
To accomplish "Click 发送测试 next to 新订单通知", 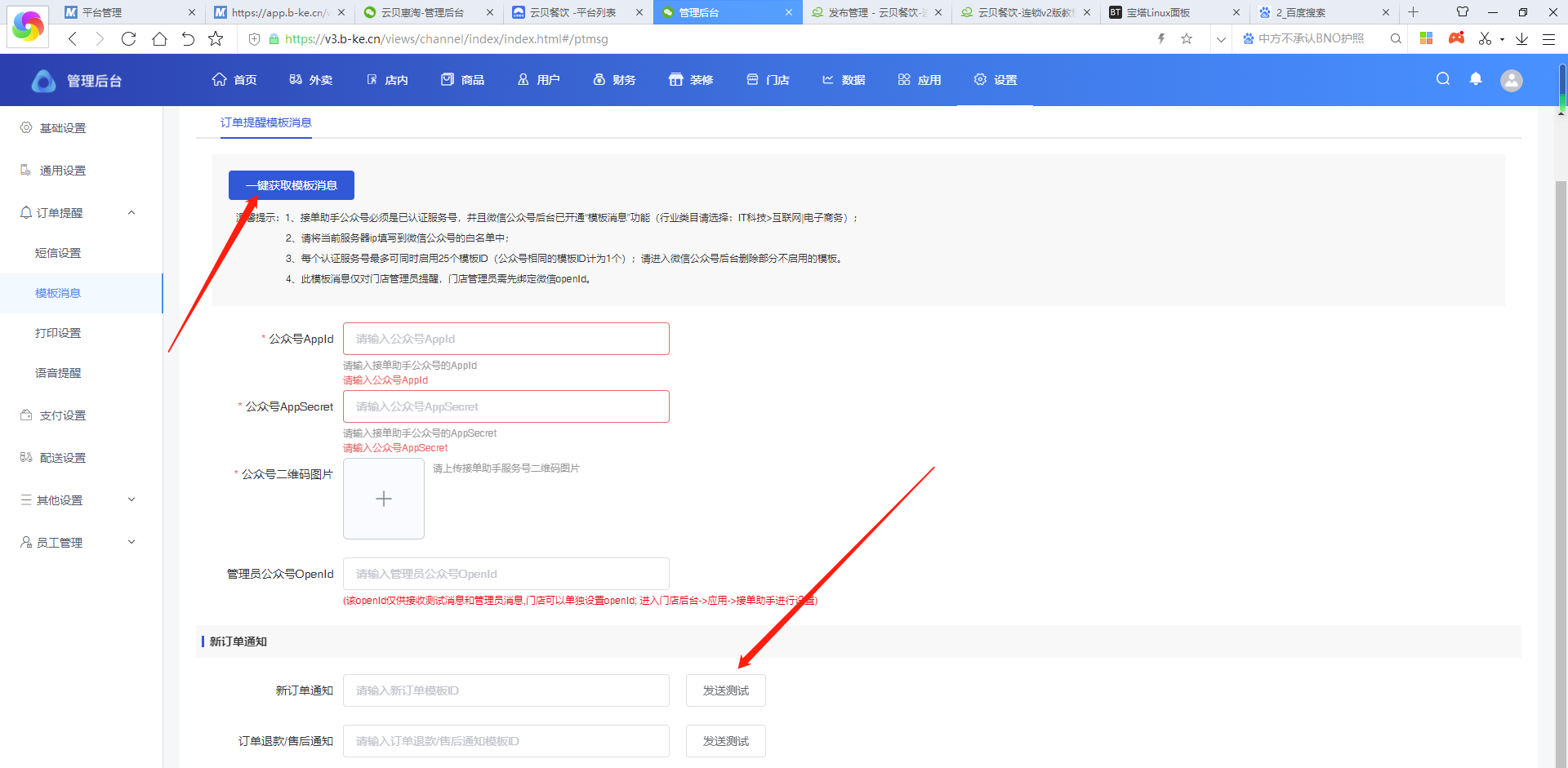I will tap(725, 690).
